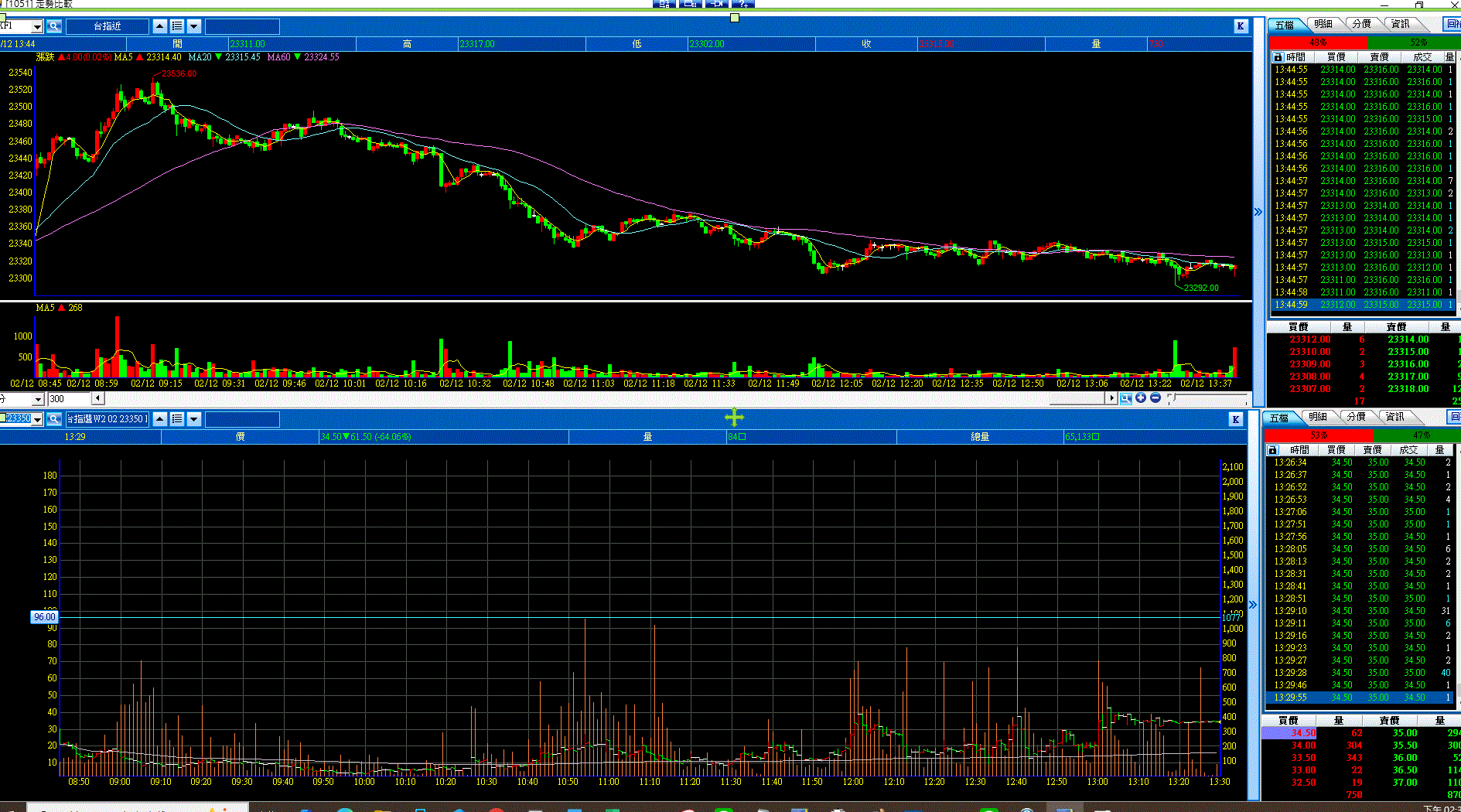
Task: Collapse lower side panel with double chevron
Action: [1253, 605]
